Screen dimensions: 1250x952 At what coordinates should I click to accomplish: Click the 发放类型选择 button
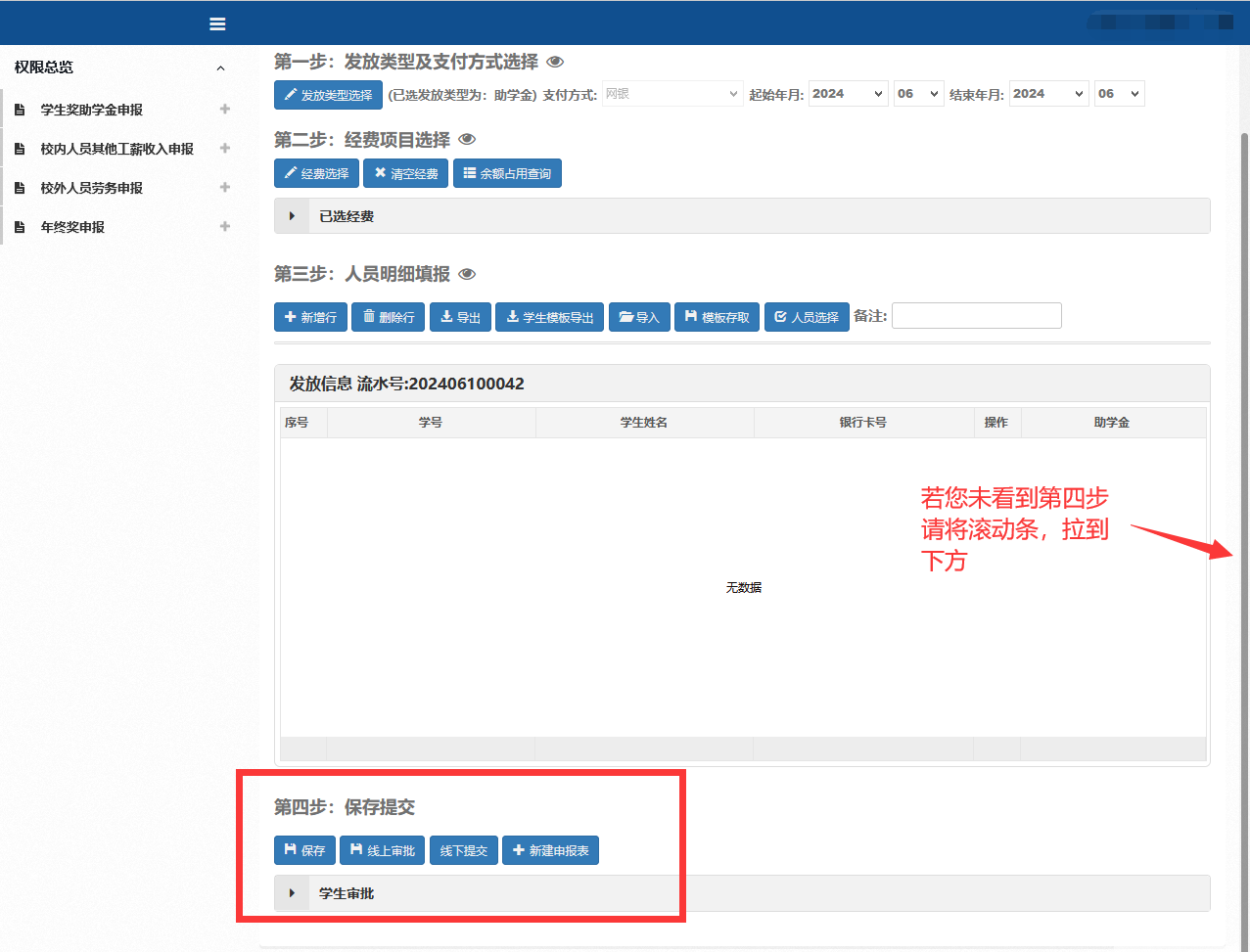328,95
